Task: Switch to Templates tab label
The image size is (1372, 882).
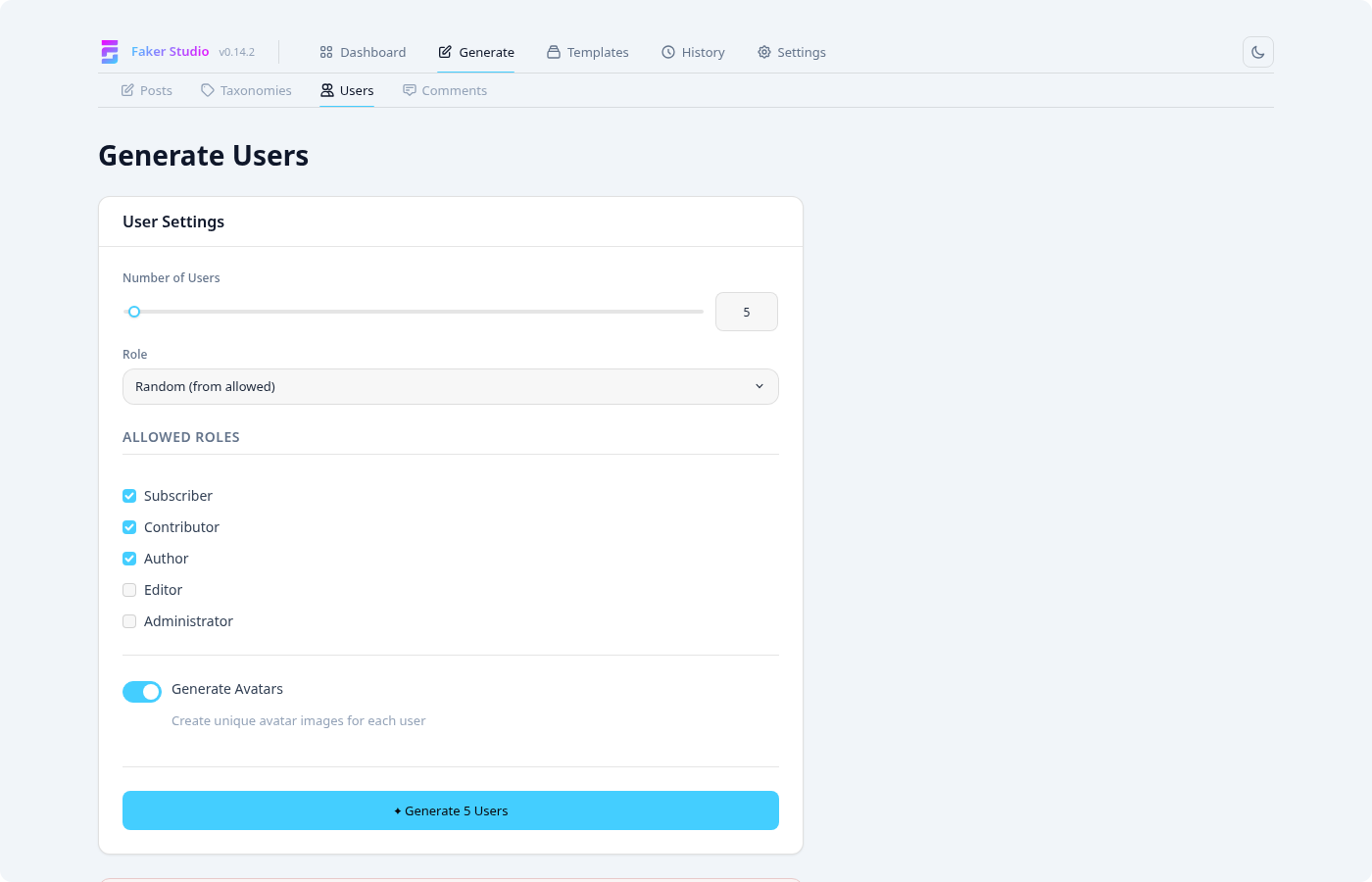Action: [x=598, y=52]
